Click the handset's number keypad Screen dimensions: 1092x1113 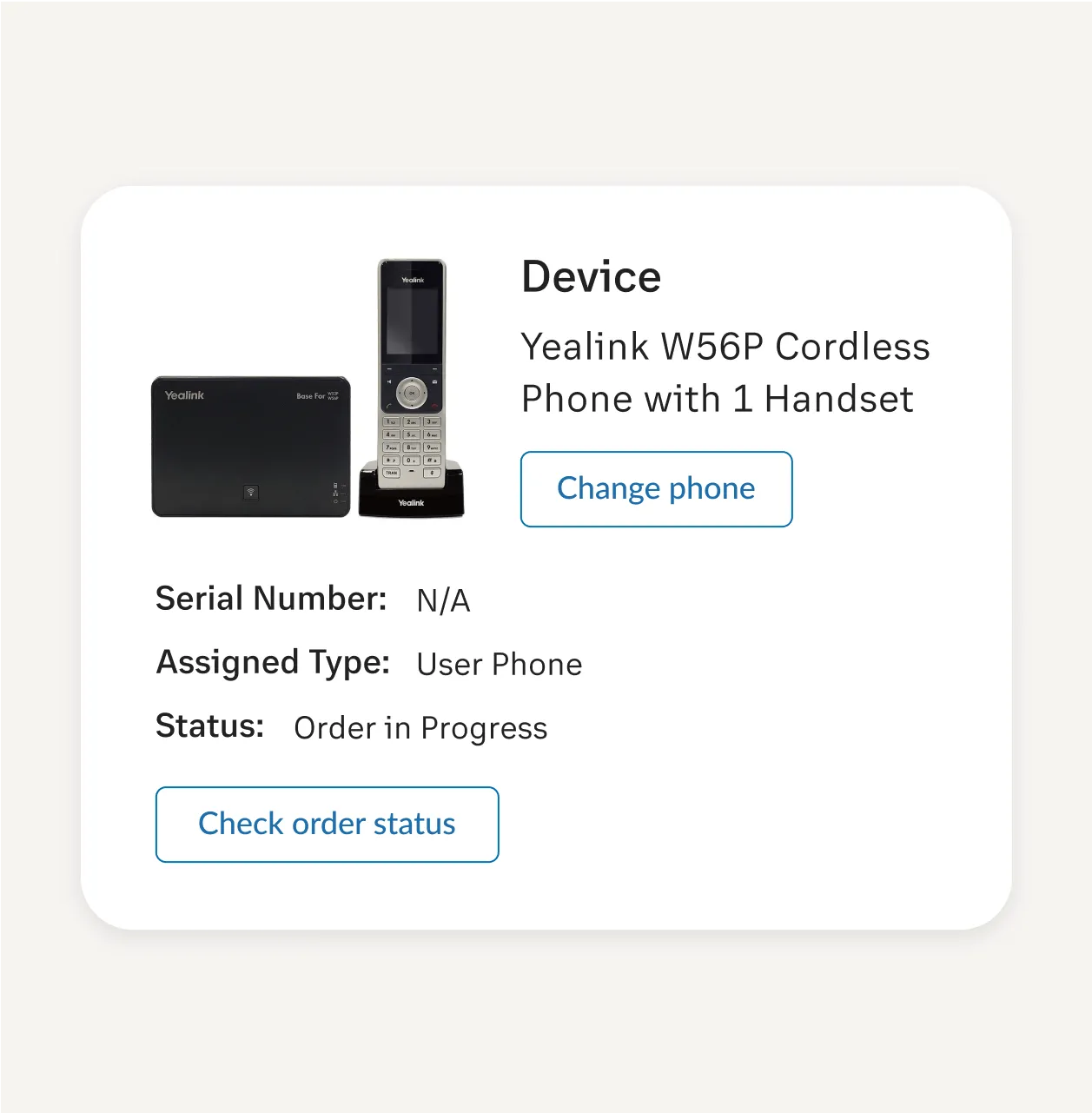coord(412,447)
